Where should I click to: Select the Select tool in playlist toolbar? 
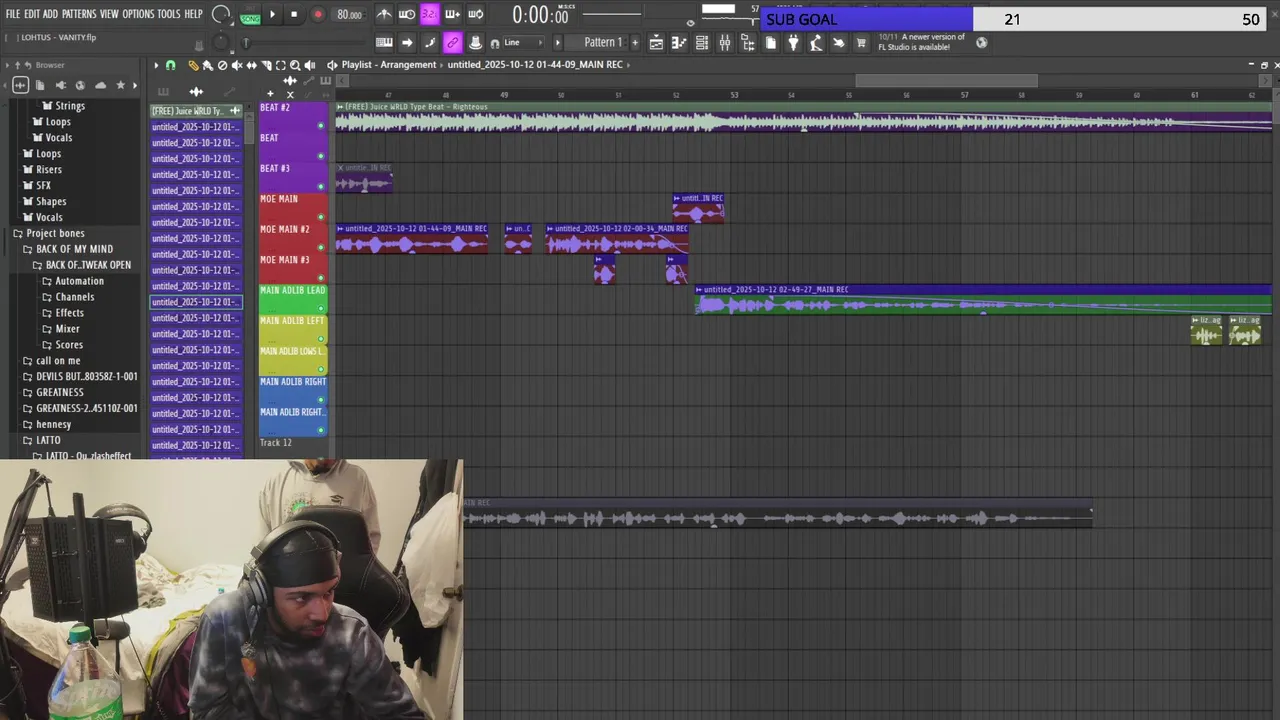[280, 65]
